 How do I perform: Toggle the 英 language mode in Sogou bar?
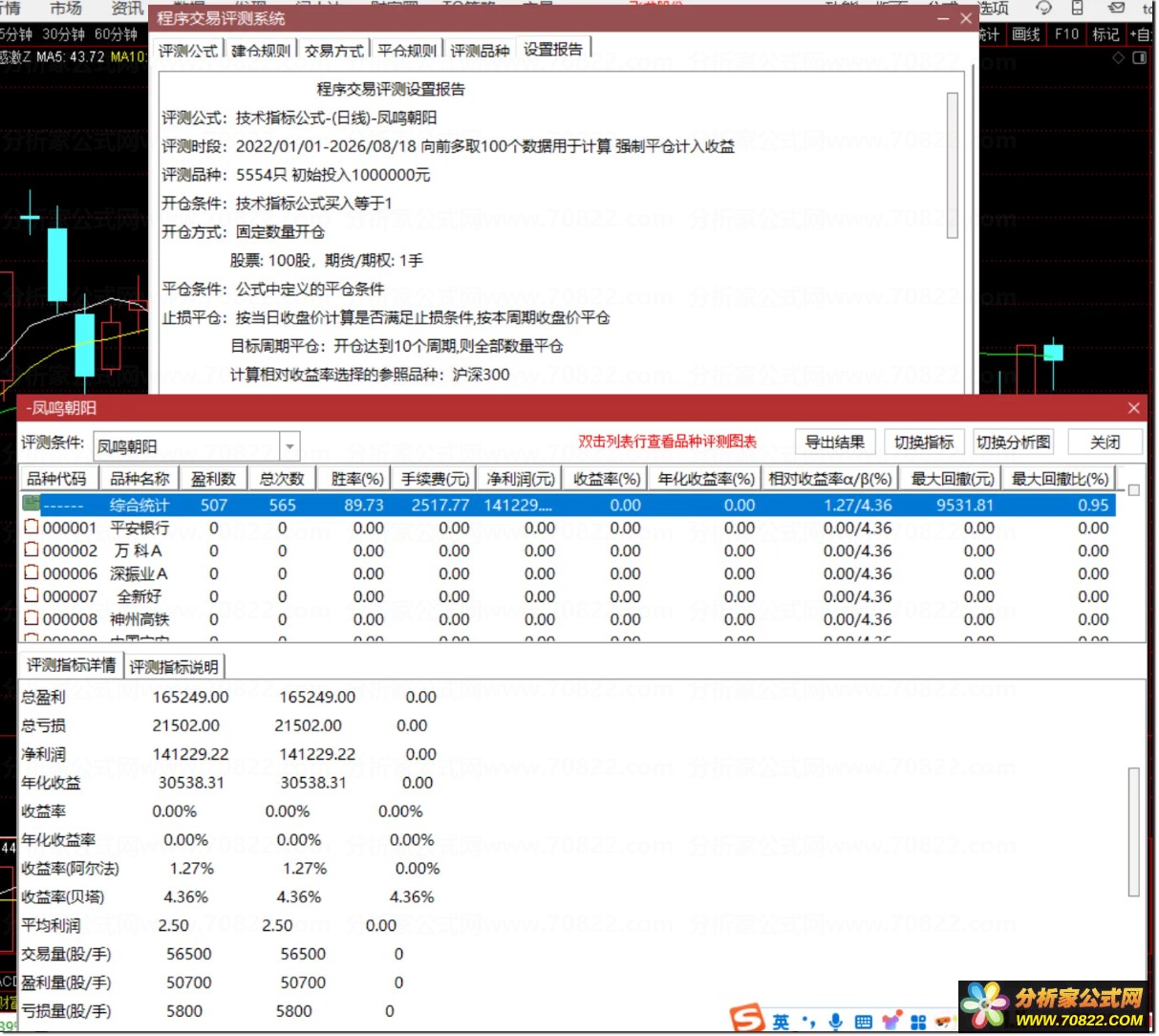pyautogui.click(x=781, y=1022)
